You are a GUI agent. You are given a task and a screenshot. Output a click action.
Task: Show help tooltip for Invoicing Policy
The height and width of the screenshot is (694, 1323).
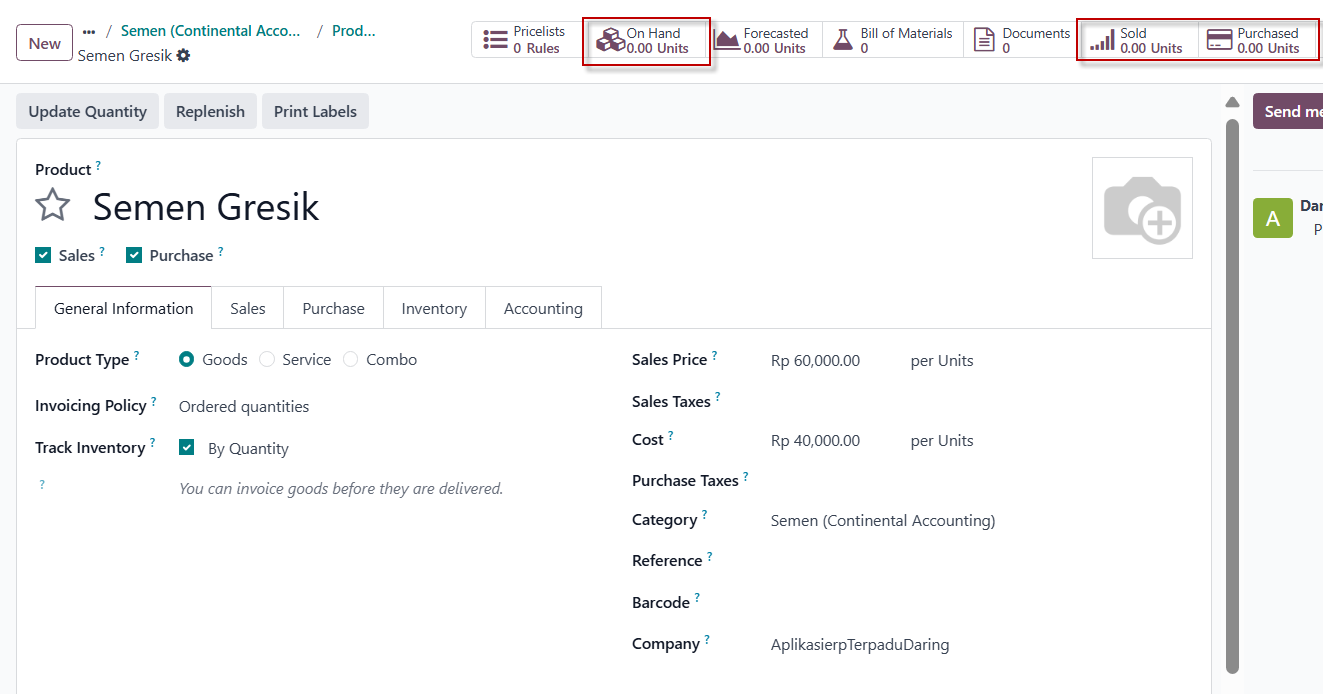[154, 402]
